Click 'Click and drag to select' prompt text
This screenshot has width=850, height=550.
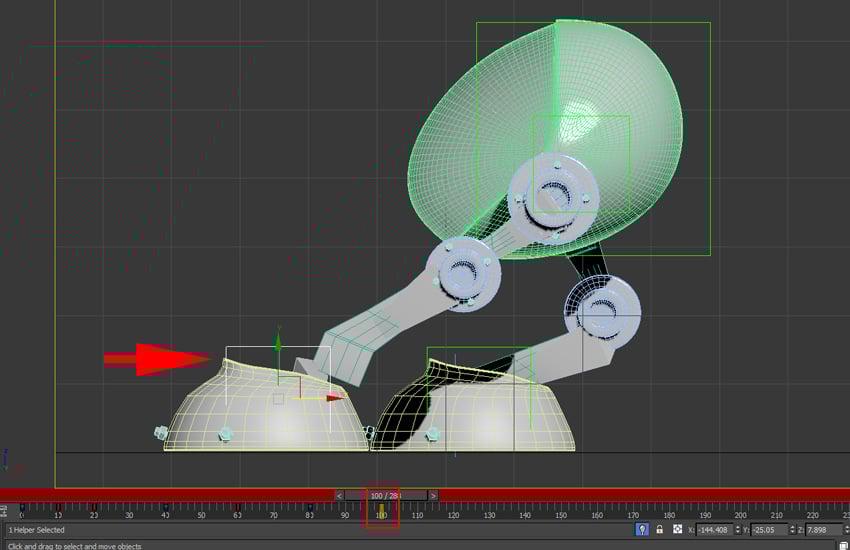coord(74,546)
